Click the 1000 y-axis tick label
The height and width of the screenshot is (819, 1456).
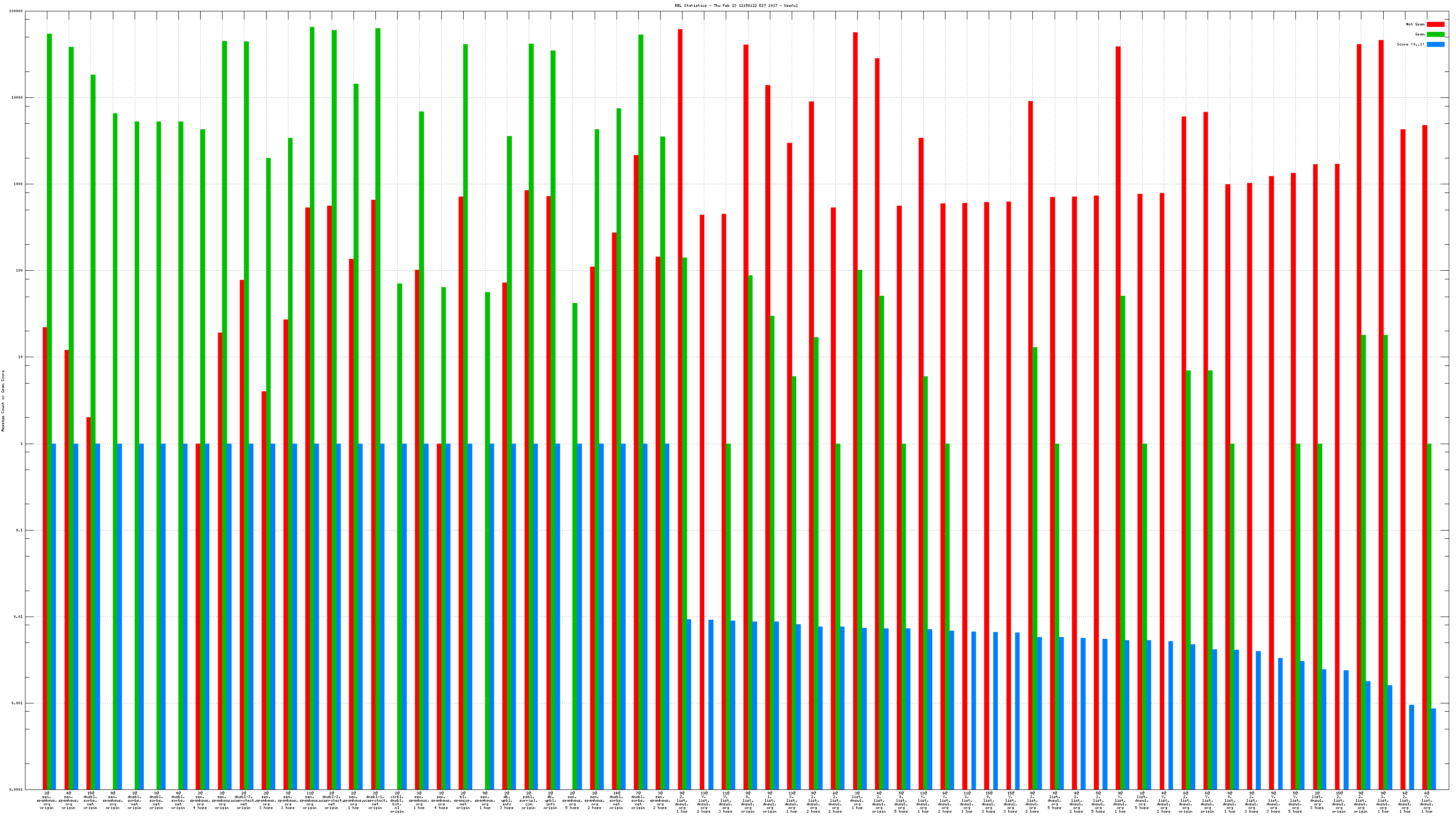coord(18,184)
